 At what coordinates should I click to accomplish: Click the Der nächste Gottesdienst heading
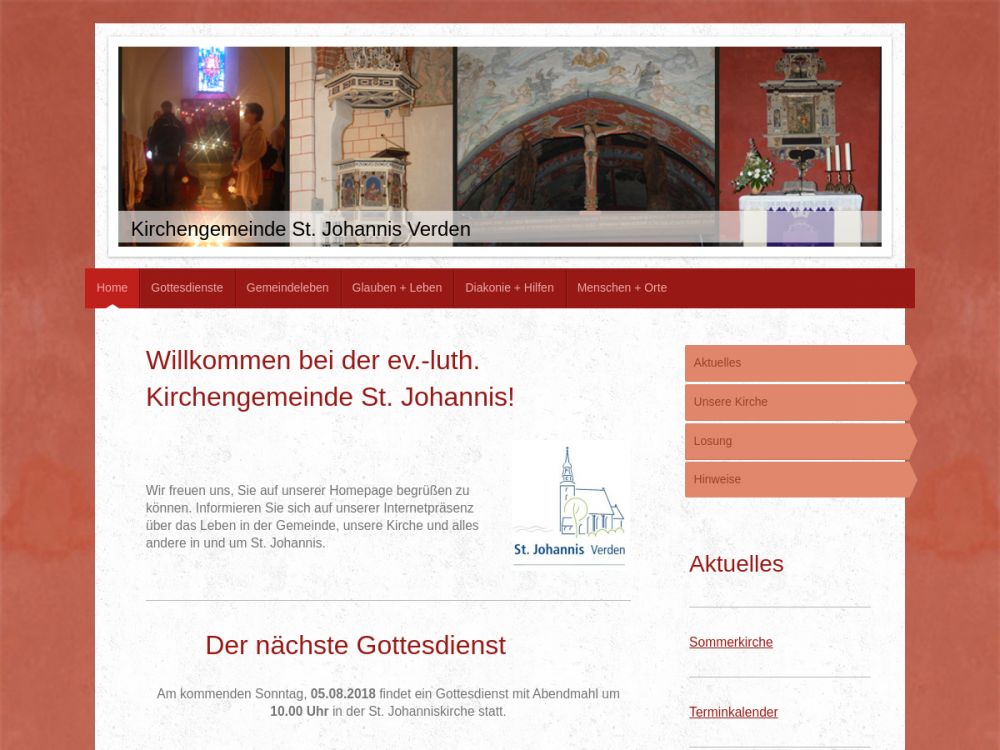(x=355, y=645)
